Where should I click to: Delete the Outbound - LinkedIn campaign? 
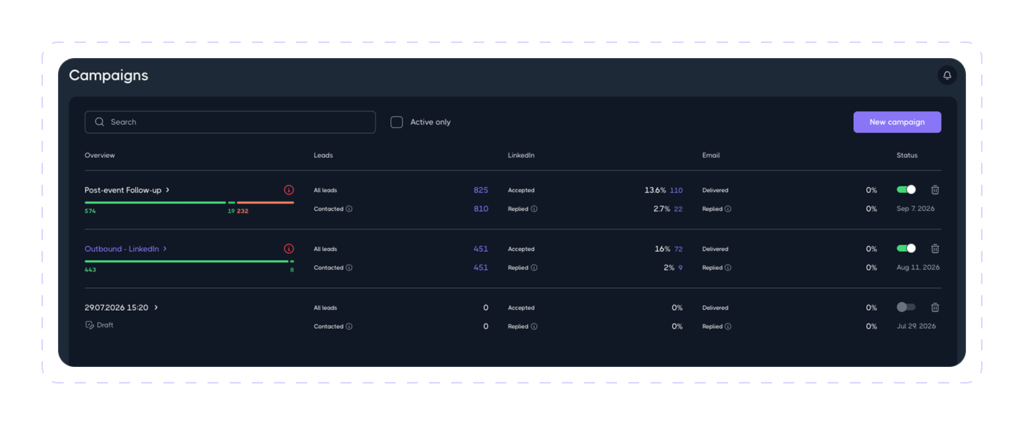[935, 249]
